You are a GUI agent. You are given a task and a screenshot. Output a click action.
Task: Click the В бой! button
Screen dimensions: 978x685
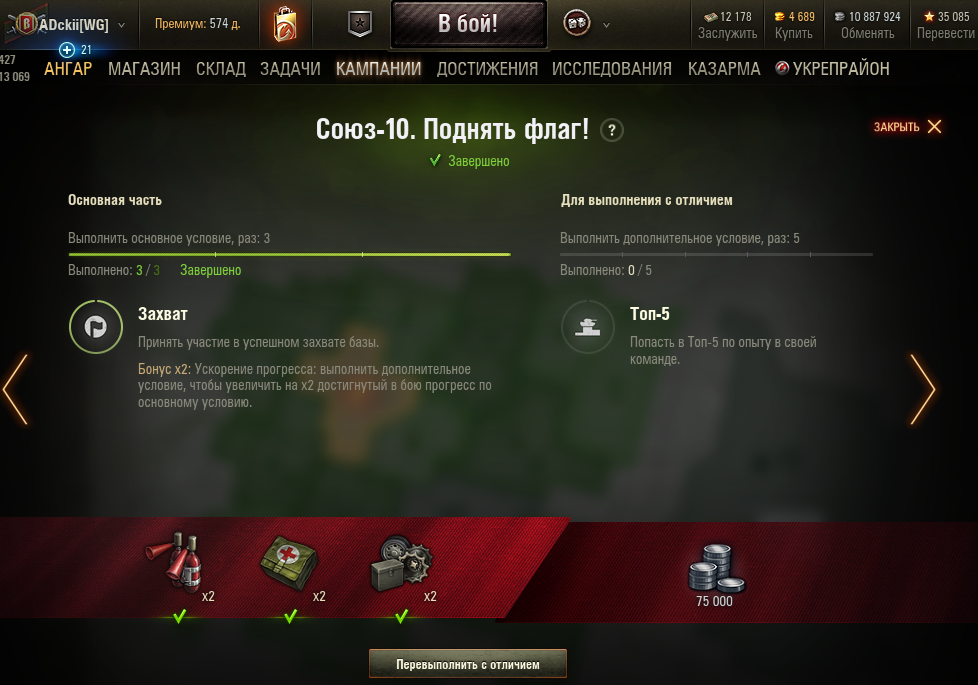(468, 24)
